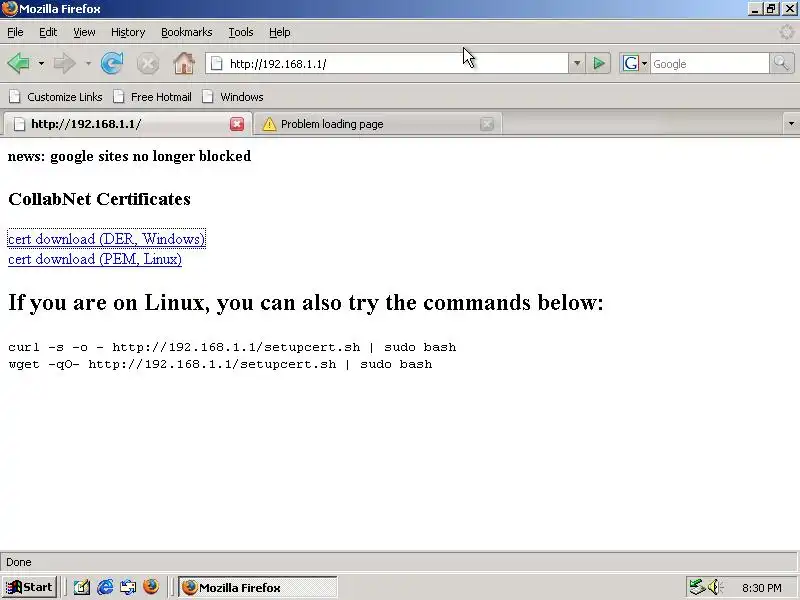Click the network connection tray icon
The height and width of the screenshot is (600, 800).
coord(697,587)
